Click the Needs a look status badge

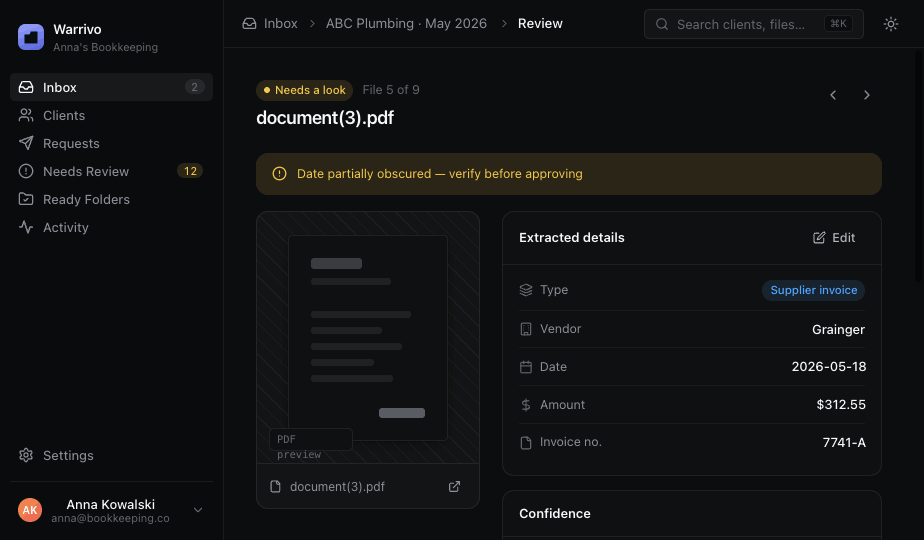[304, 90]
